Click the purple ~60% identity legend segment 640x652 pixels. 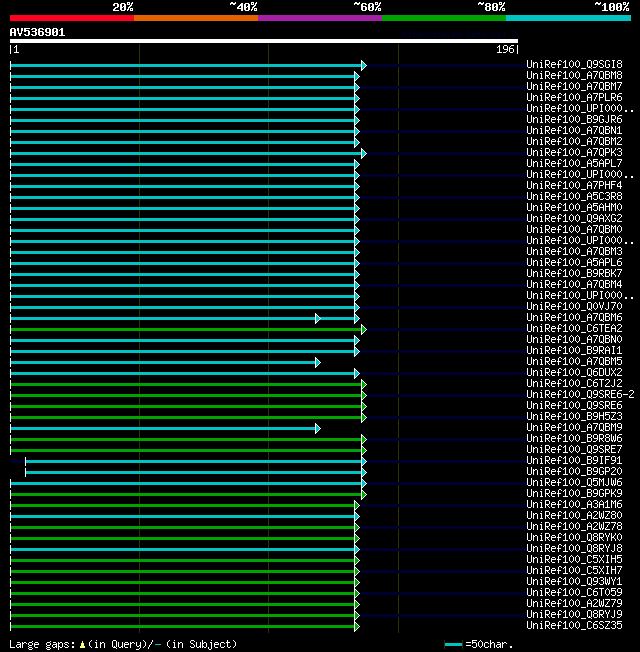[x=320, y=18]
